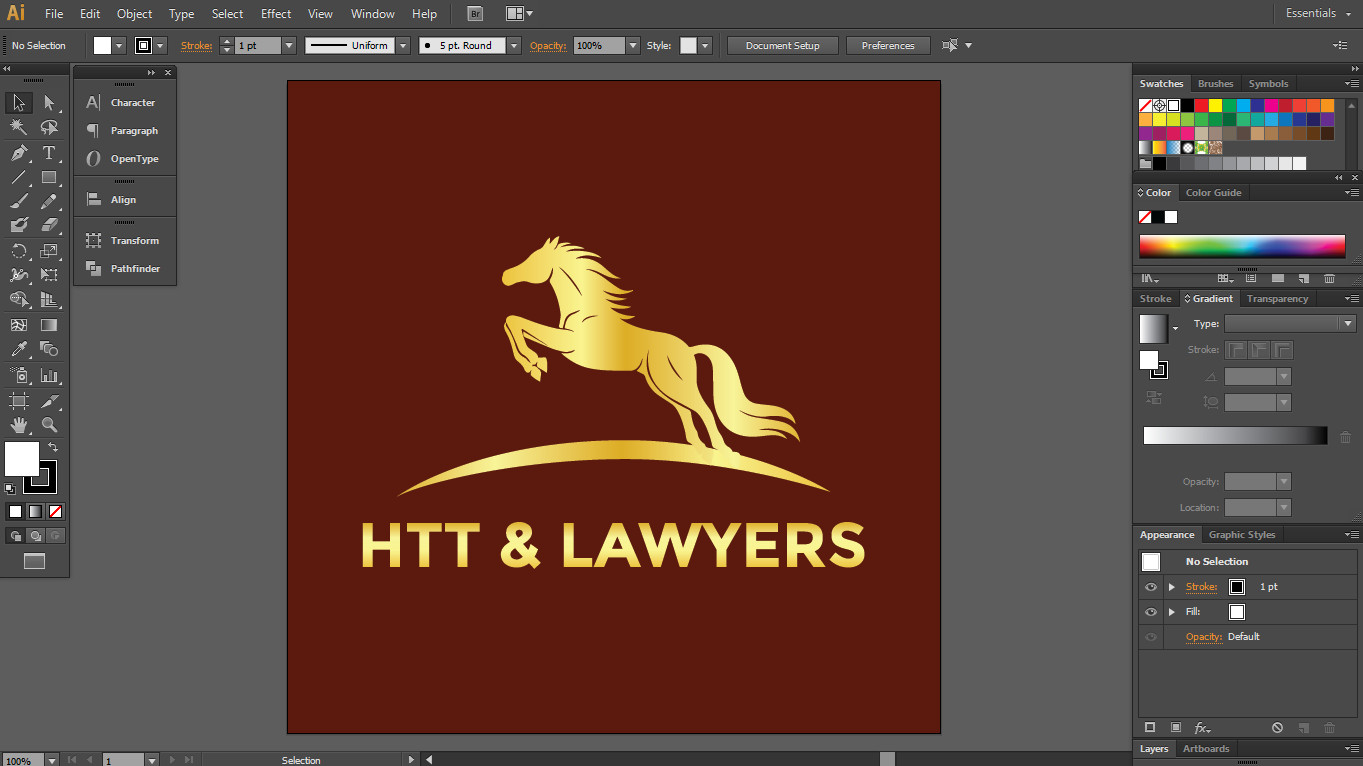This screenshot has height=766, width=1363.
Task: Click the artboard number field
Action: (123, 760)
